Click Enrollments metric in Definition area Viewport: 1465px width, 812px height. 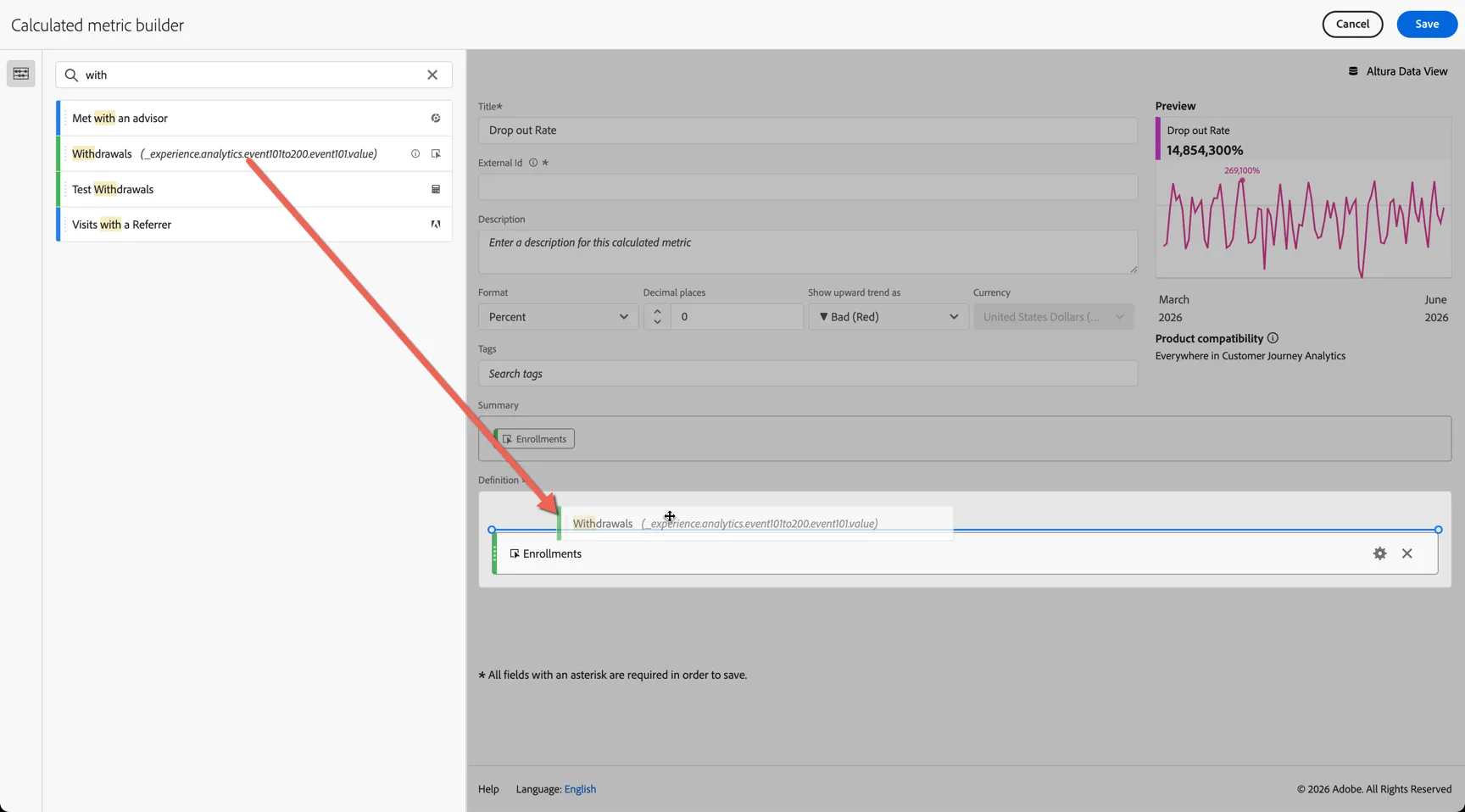[x=965, y=553]
